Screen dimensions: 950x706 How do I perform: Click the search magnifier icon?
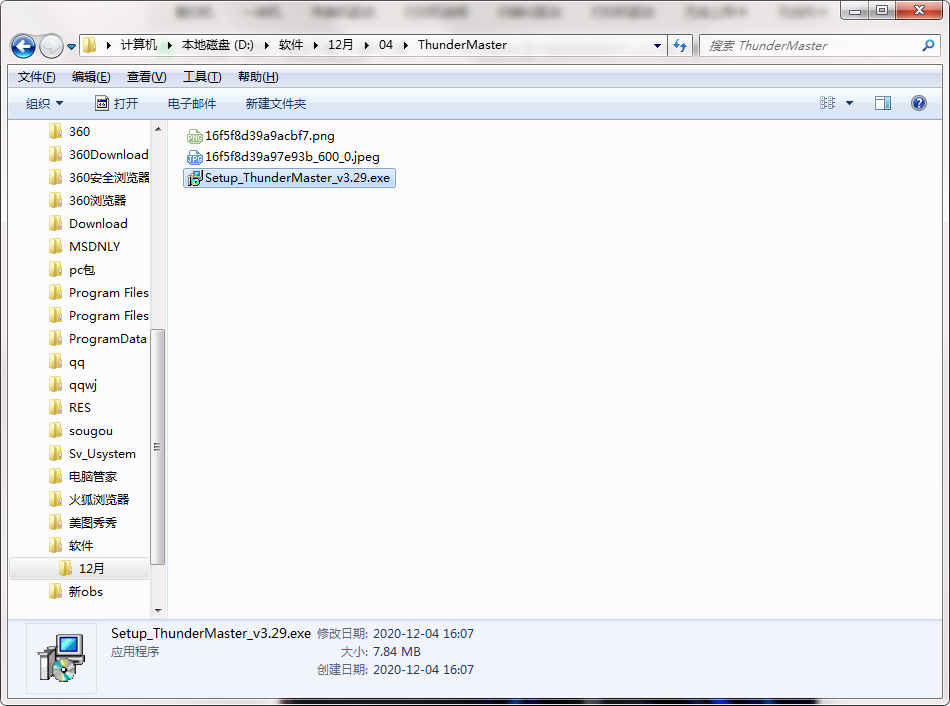928,45
